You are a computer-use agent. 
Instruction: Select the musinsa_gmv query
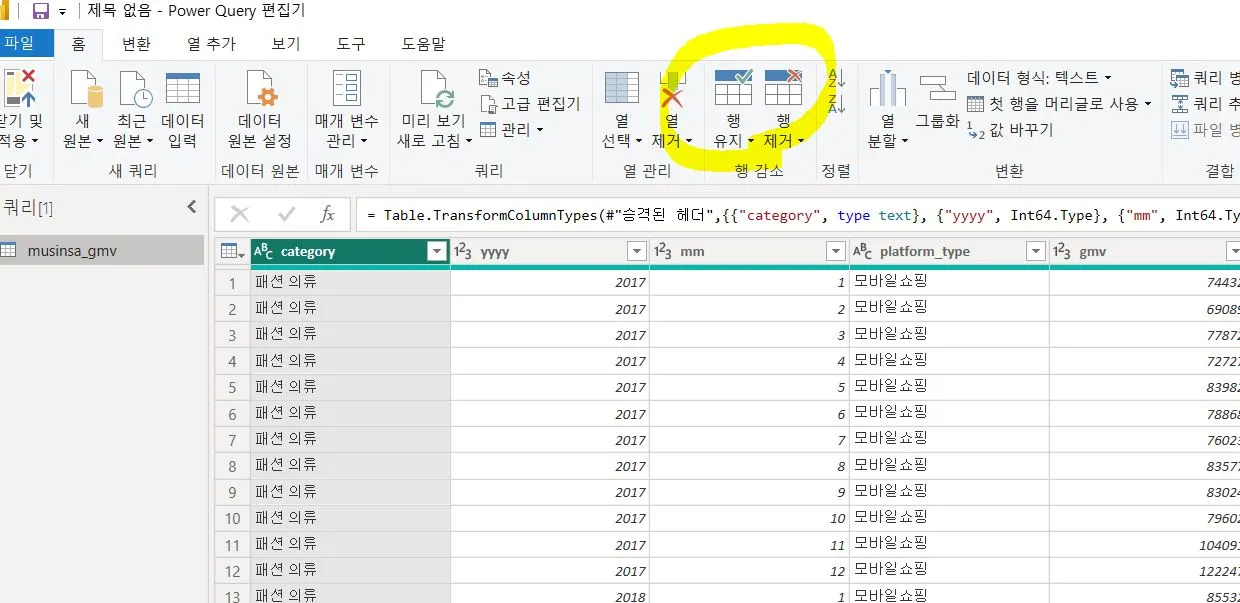(102, 251)
